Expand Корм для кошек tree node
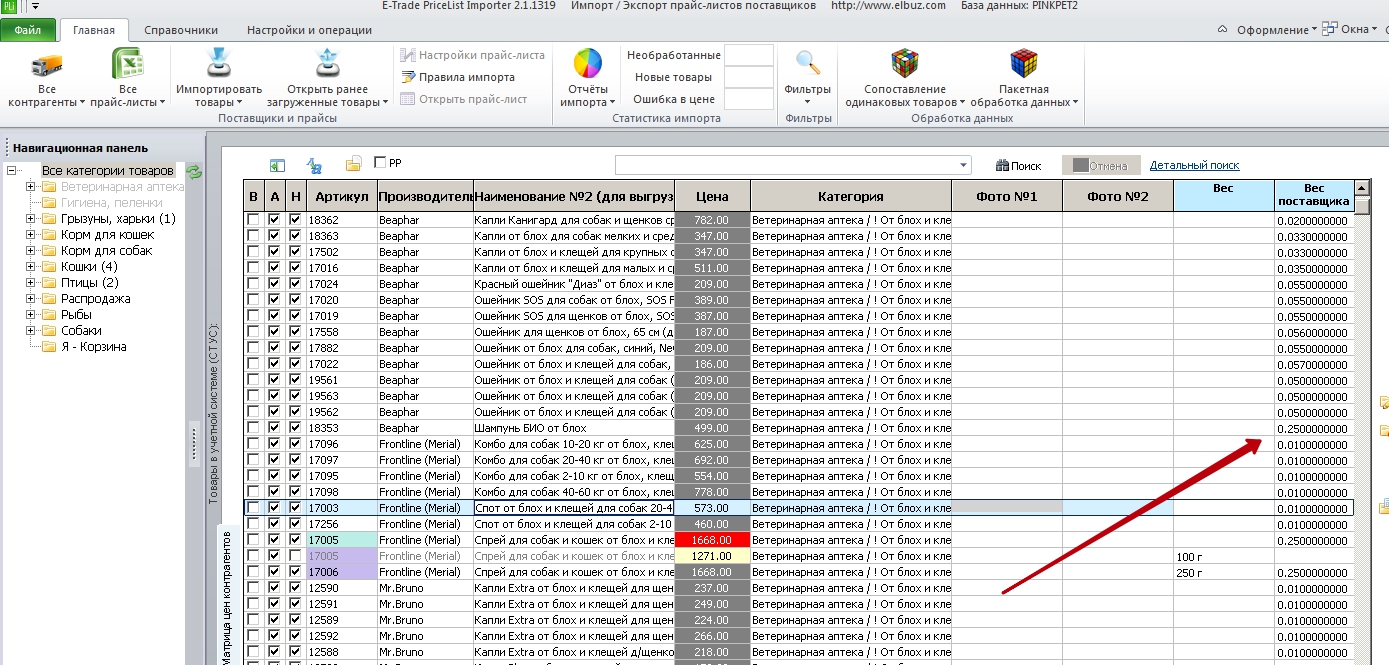Screen dimensions: 1389x665 pos(31,235)
